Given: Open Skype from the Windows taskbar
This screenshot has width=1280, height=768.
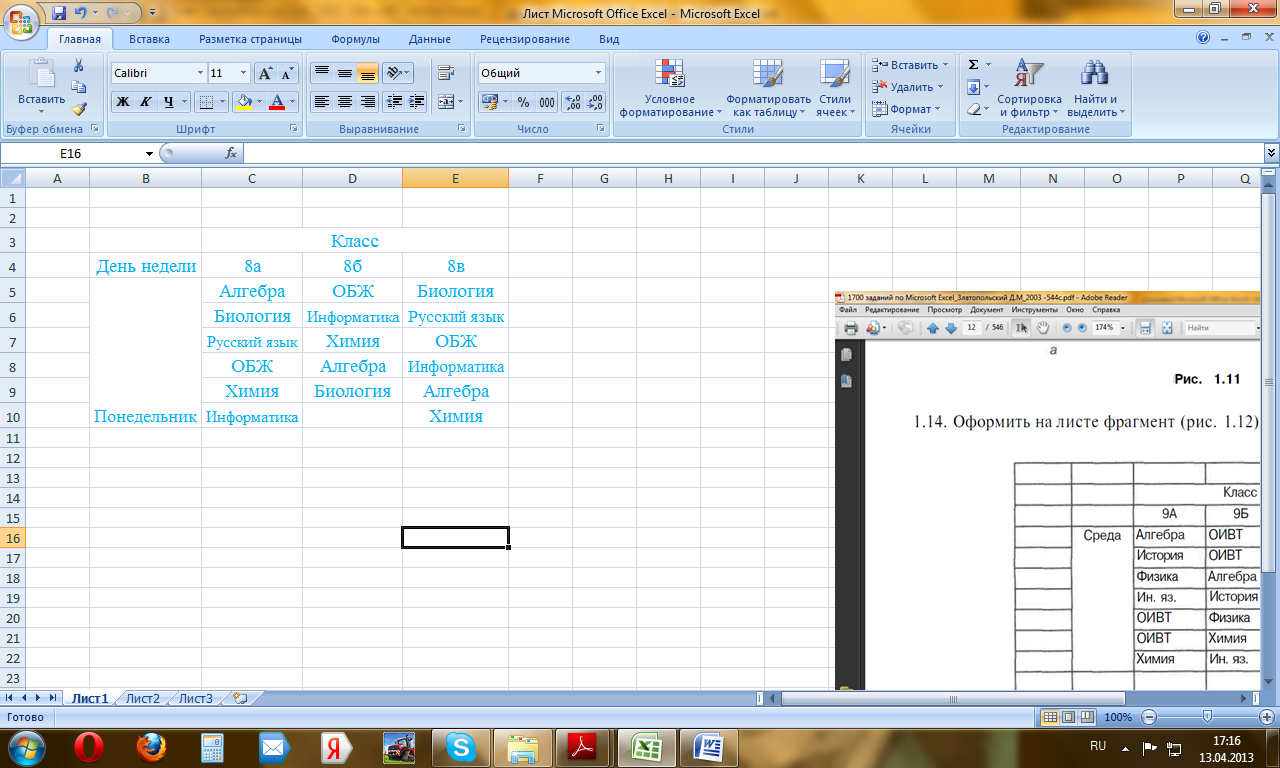Looking at the screenshot, I should pos(461,746).
